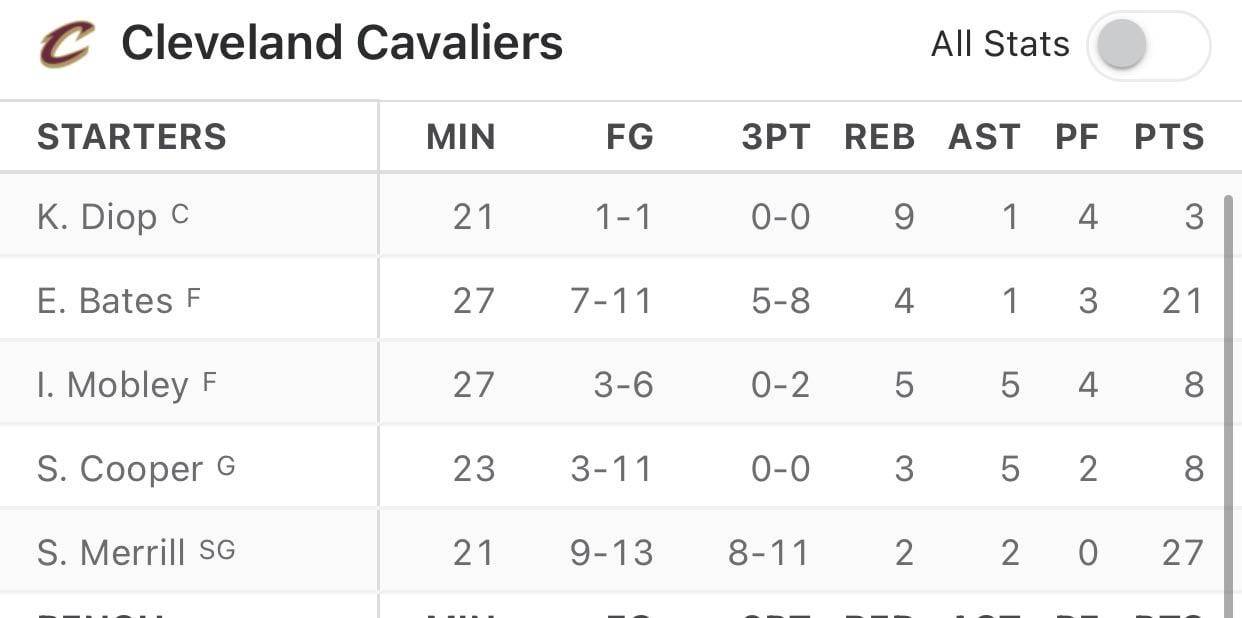Viewport: 1242px width, 618px height.
Task: Click the AST column header
Action: click(984, 137)
